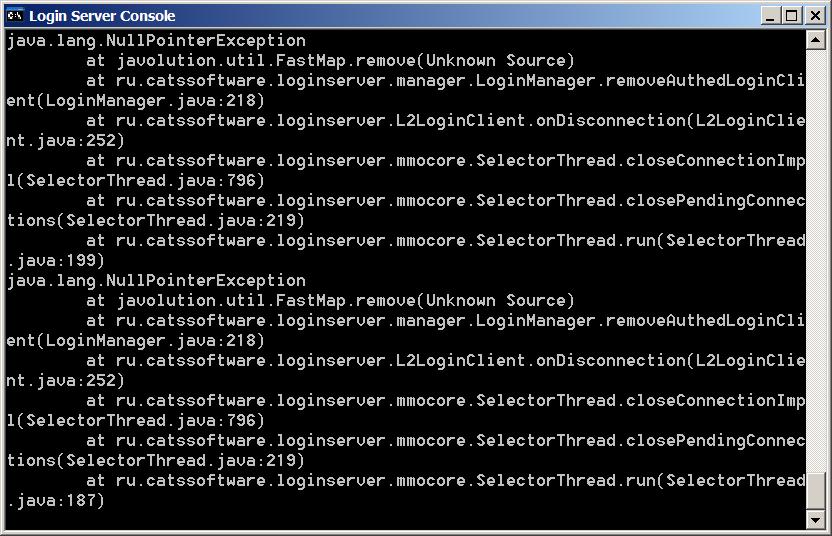This screenshot has width=832, height=536.
Task: Click the "Login Server Console" title text
Action: (x=102, y=16)
